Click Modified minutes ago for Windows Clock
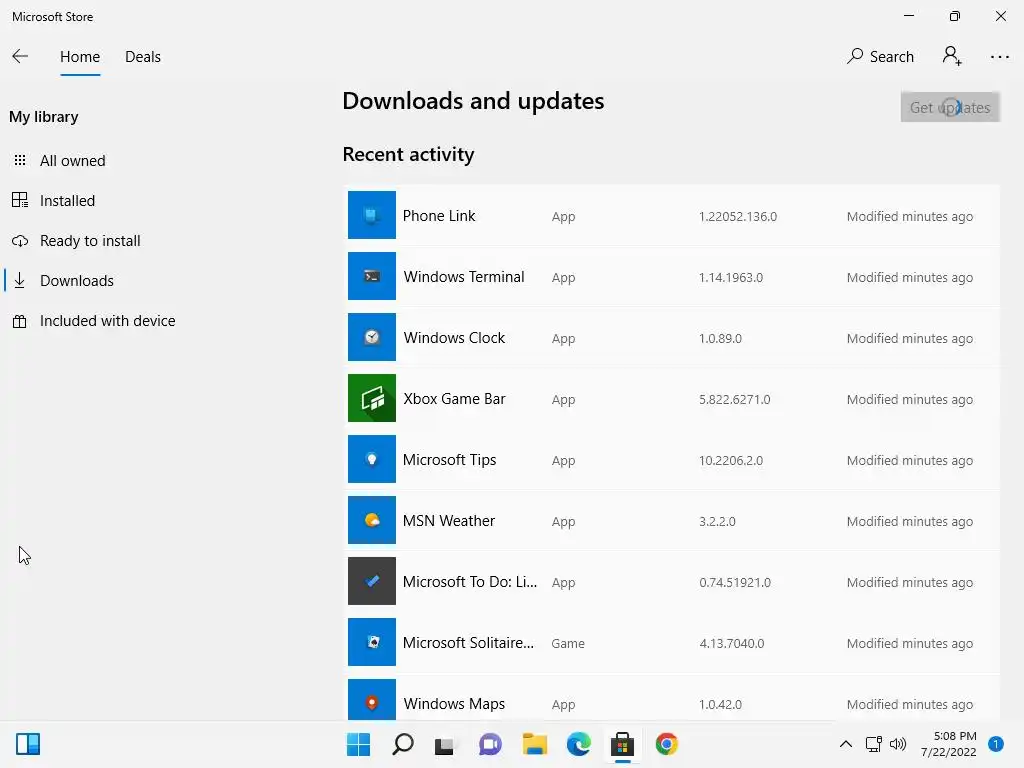The image size is (1024, 768). tap(910, 338)
